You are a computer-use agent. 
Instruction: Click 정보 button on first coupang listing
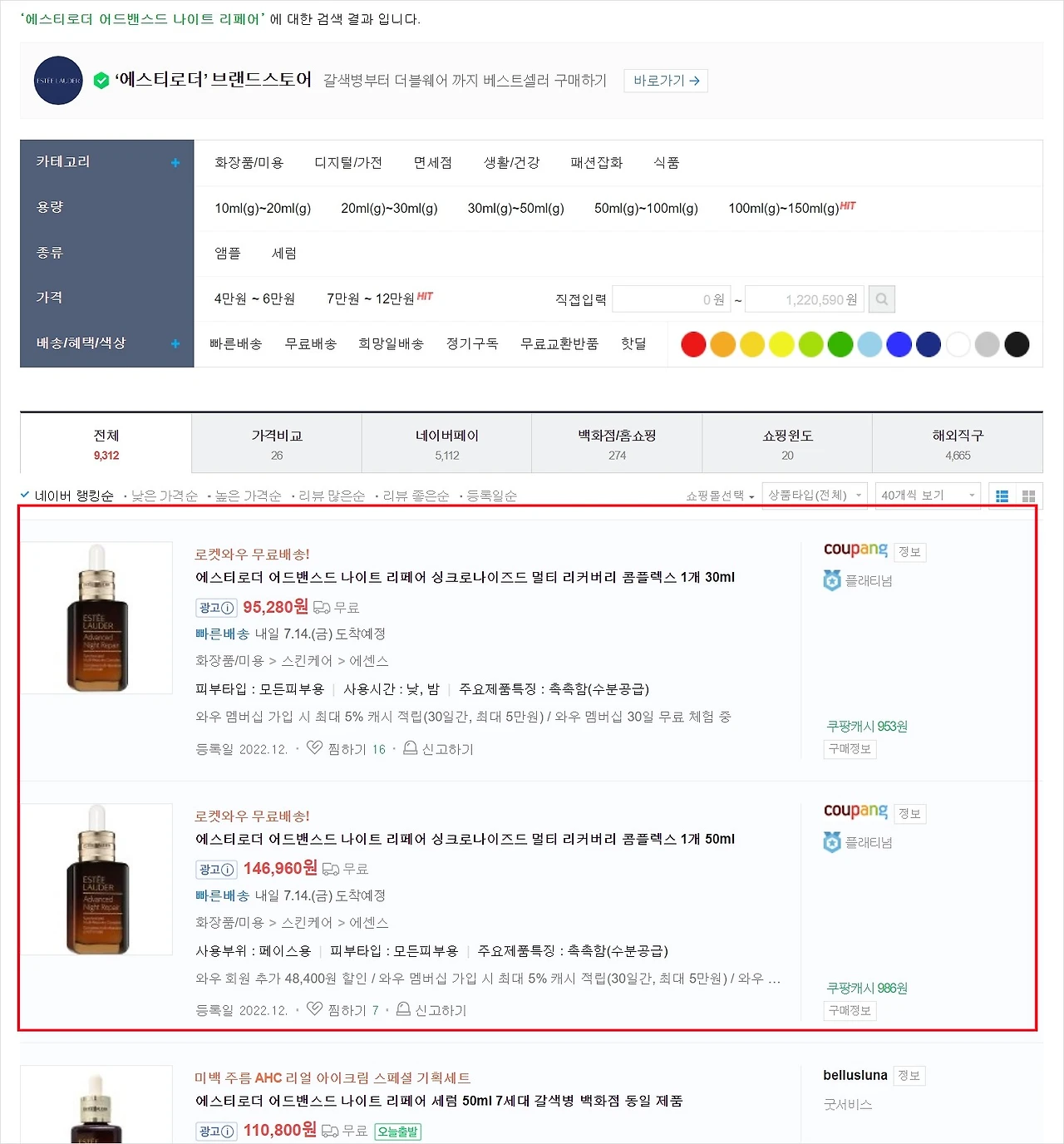click(910, 552)
